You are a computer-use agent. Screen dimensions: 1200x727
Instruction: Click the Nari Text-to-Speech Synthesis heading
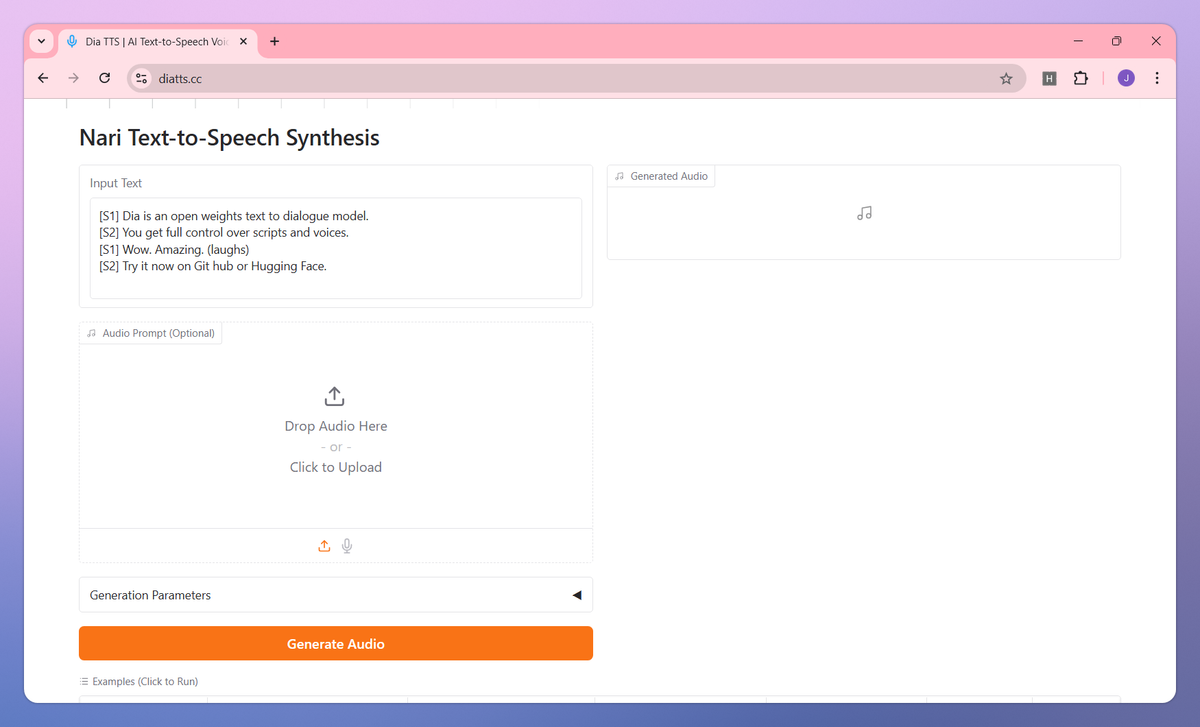pyautogui.click(x=230, y=138)
